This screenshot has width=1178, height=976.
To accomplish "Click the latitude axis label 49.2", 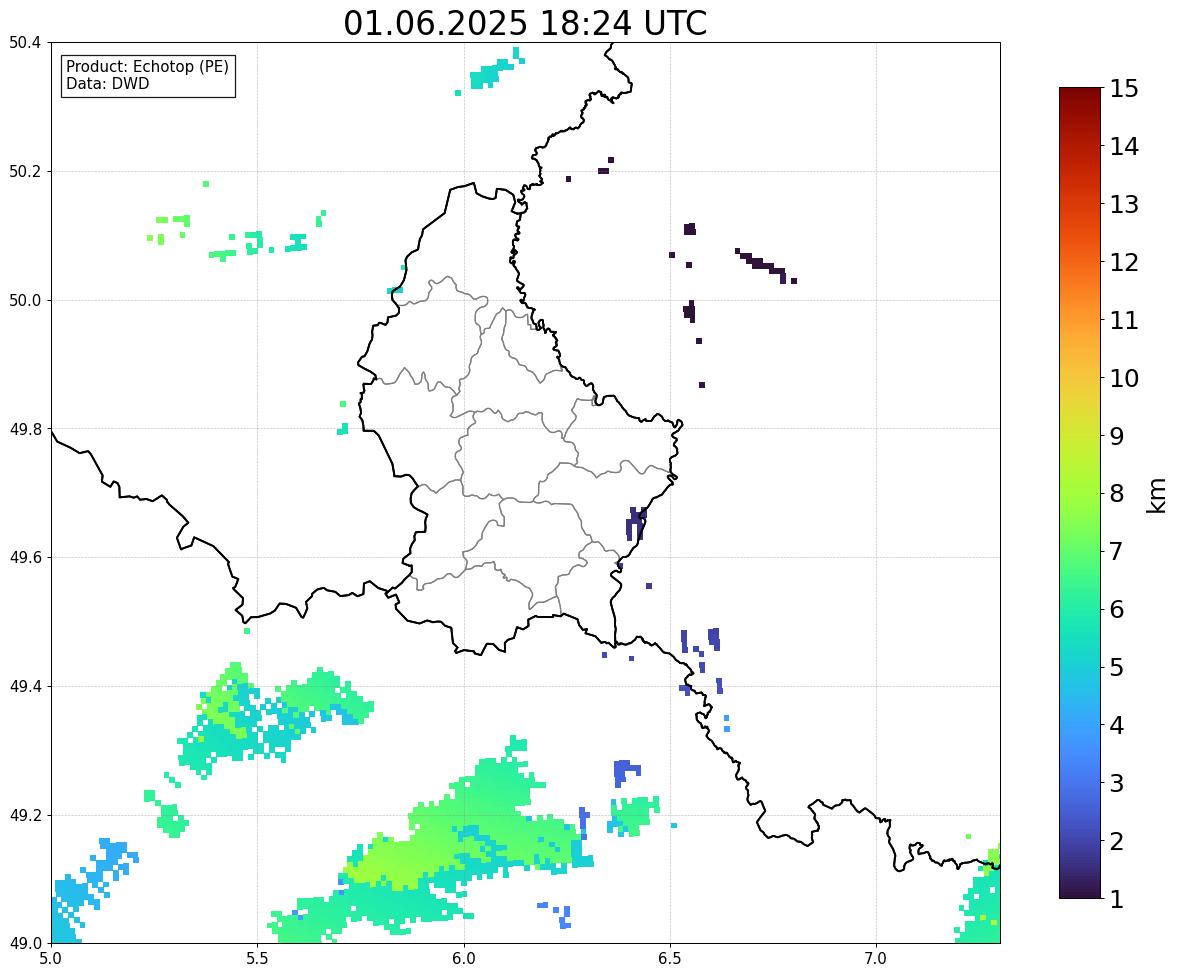I will coord(25,815).
